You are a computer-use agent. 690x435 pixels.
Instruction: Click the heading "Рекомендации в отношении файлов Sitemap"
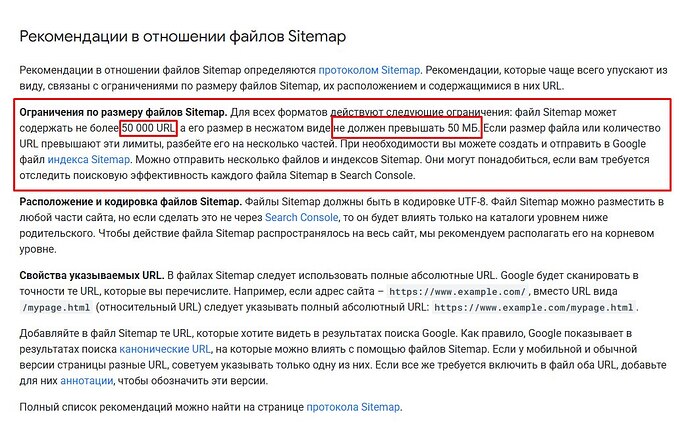tap(183, 37)
